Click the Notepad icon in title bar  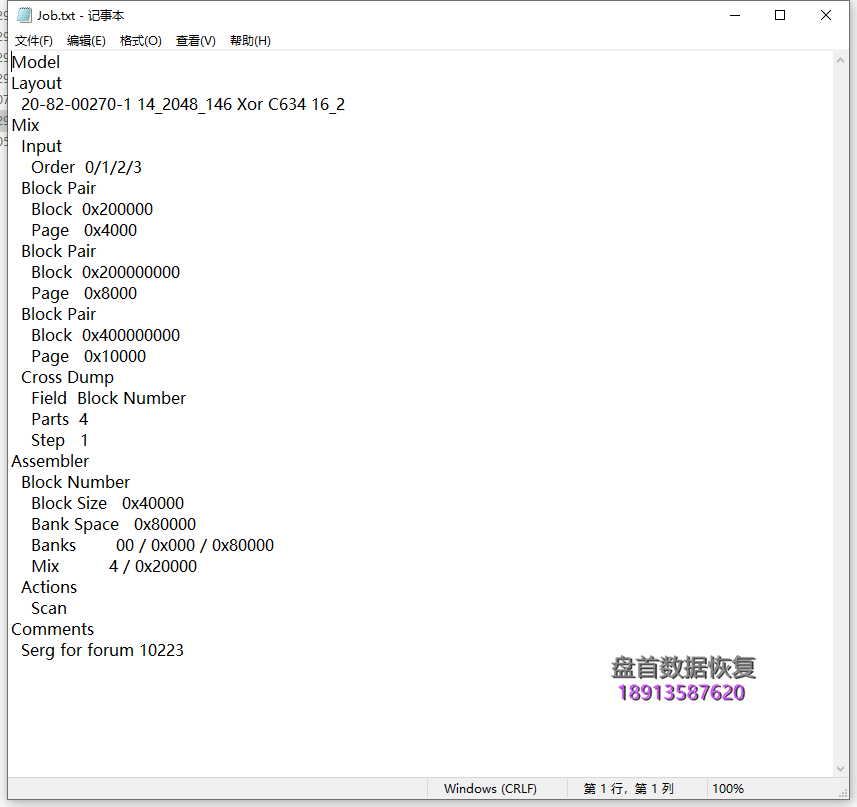(24, 15)
